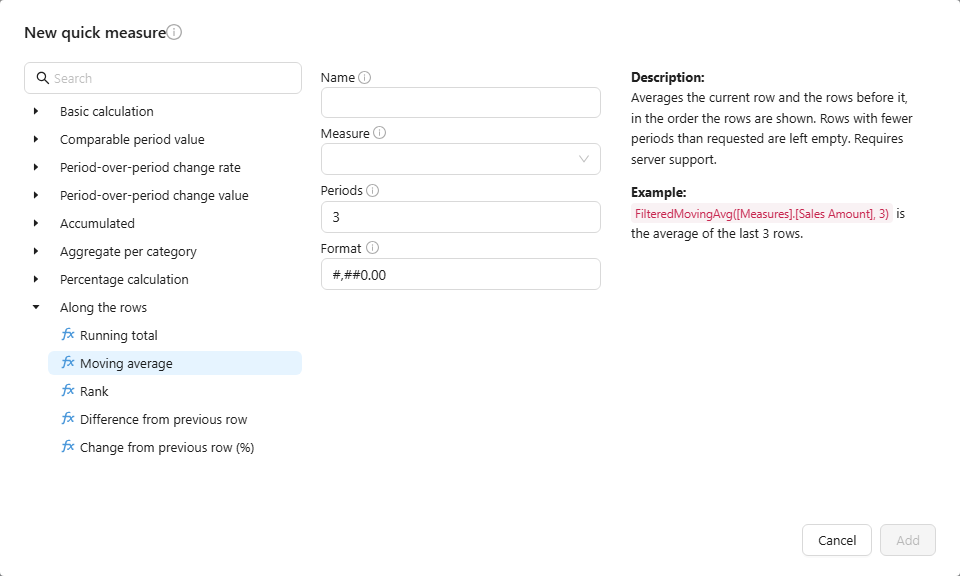Select the Running total quick measure
Screen dimensions: 960x576
pyautogui.click(x=175, y=335)
